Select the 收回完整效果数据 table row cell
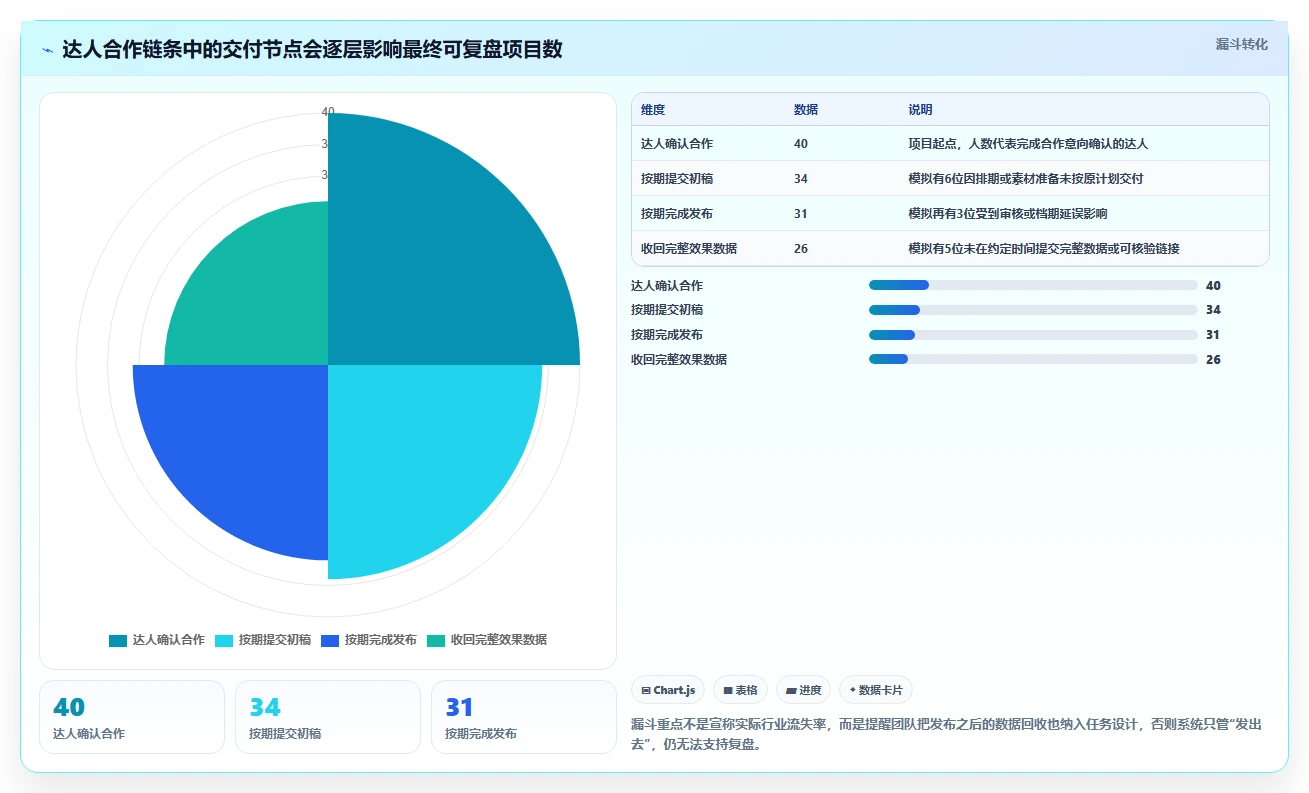Image resolution: width=1309 pixels, height=793 pixels. [689, 249]
